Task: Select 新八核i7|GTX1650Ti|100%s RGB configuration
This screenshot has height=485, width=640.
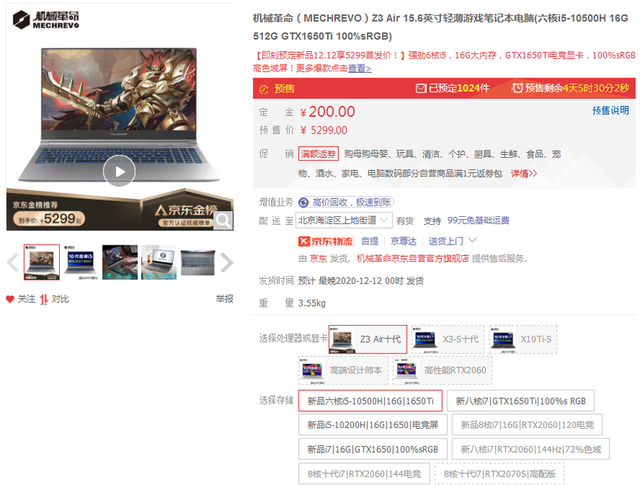Action: [x=520, y=401]
